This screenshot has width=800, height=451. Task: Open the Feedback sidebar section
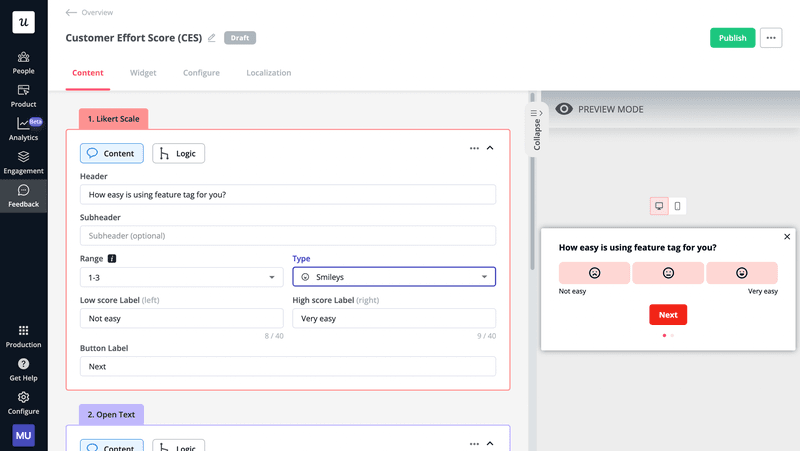pos(23,196)
